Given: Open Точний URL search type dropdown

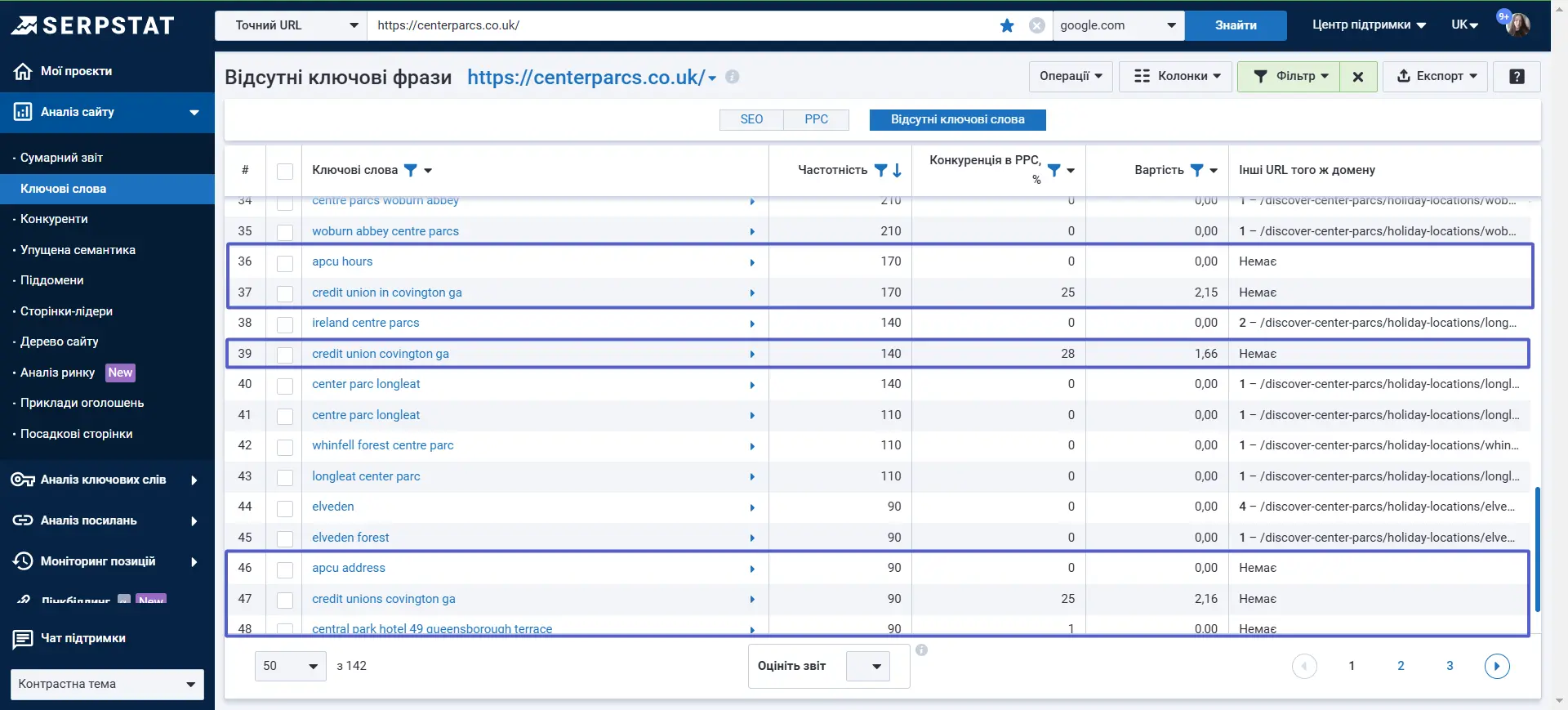Looking at the screenshot, I should pyautogui.click(x=291, y=25).
